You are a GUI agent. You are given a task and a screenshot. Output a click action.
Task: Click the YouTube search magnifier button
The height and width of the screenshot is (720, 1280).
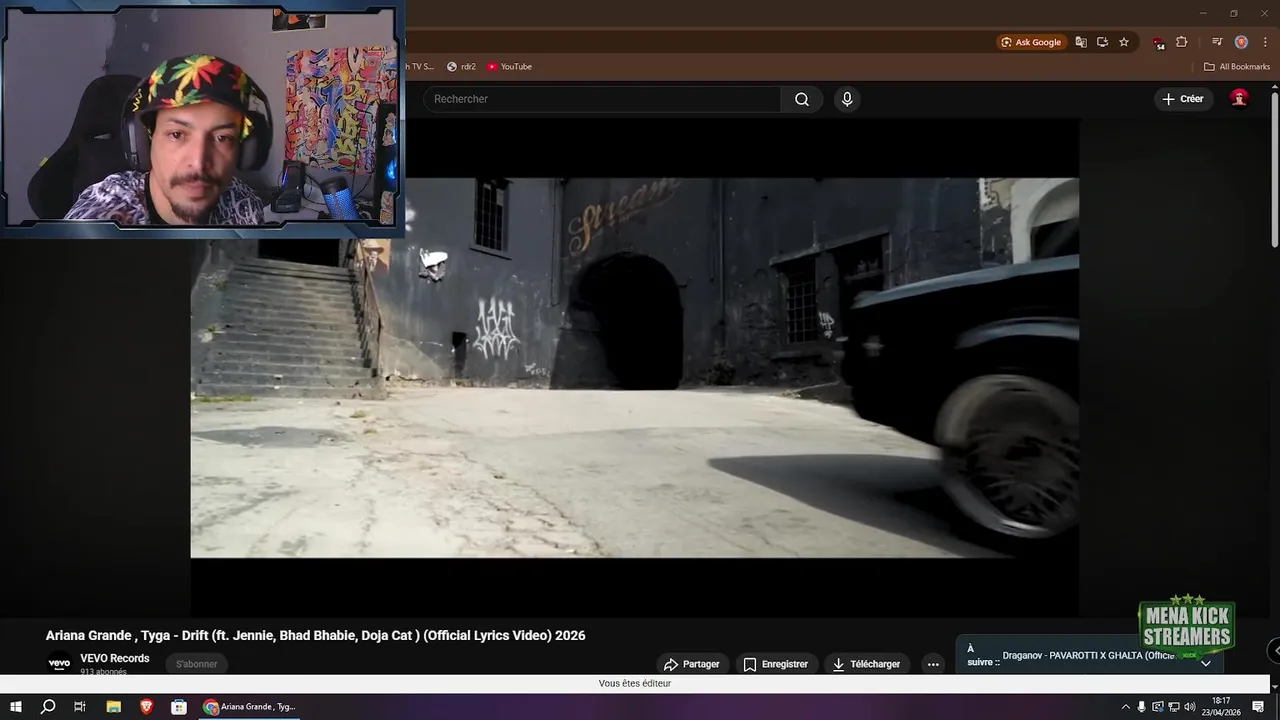click(802, 99)
